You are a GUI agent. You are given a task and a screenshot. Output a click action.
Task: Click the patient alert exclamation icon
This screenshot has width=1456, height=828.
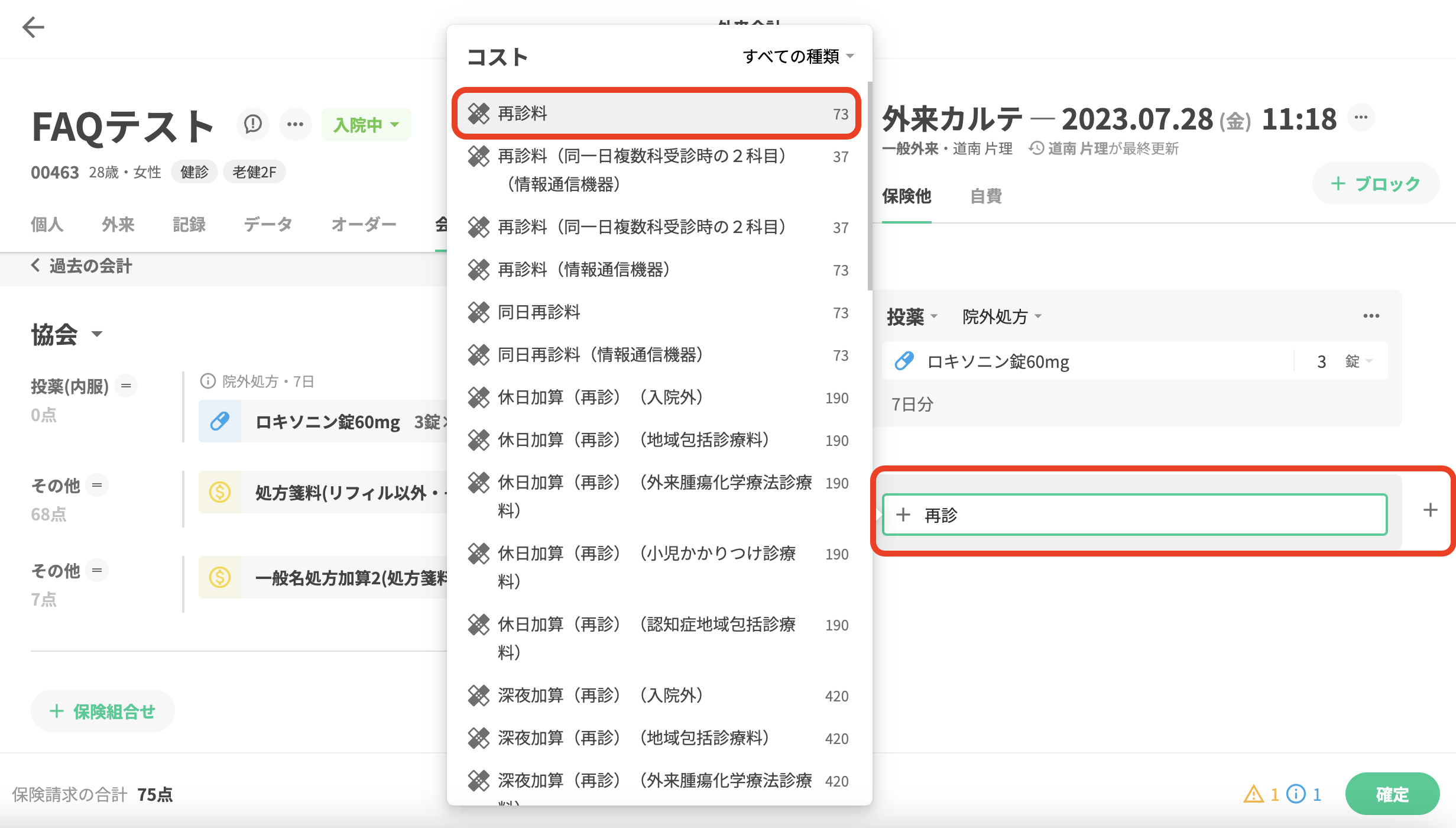click(x=253, y=124)
